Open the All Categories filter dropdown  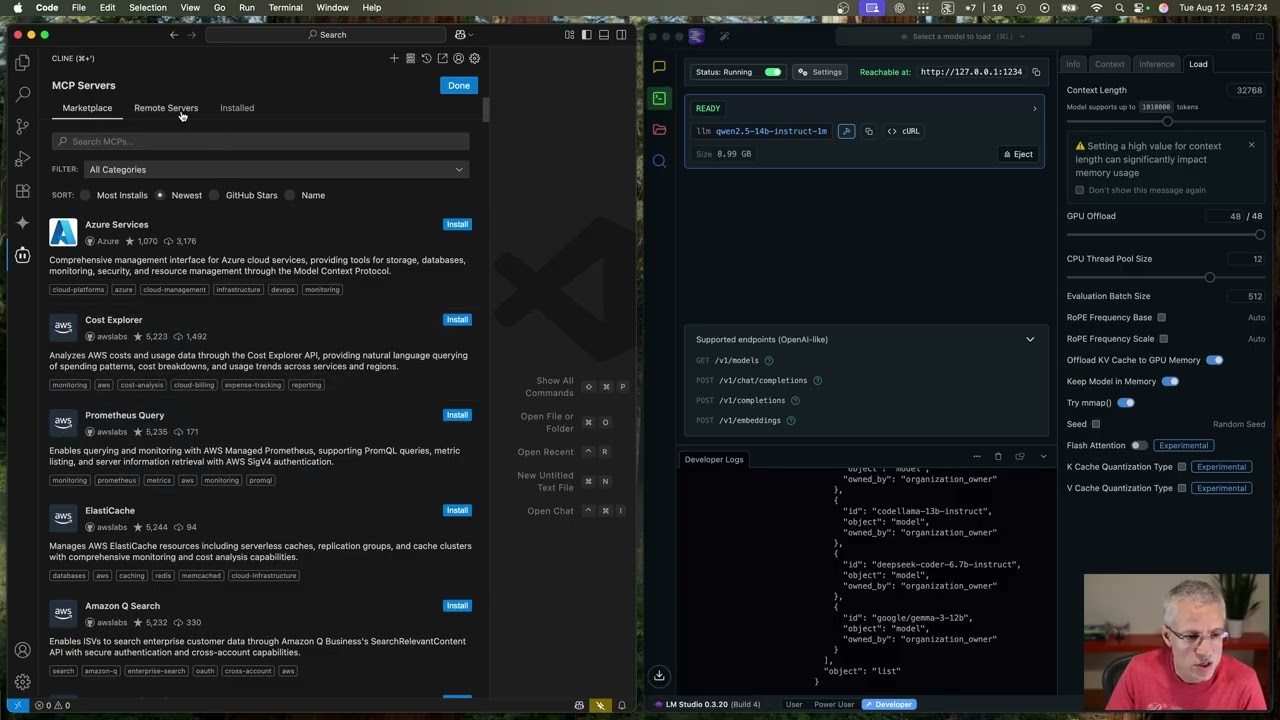click(276, 170)
